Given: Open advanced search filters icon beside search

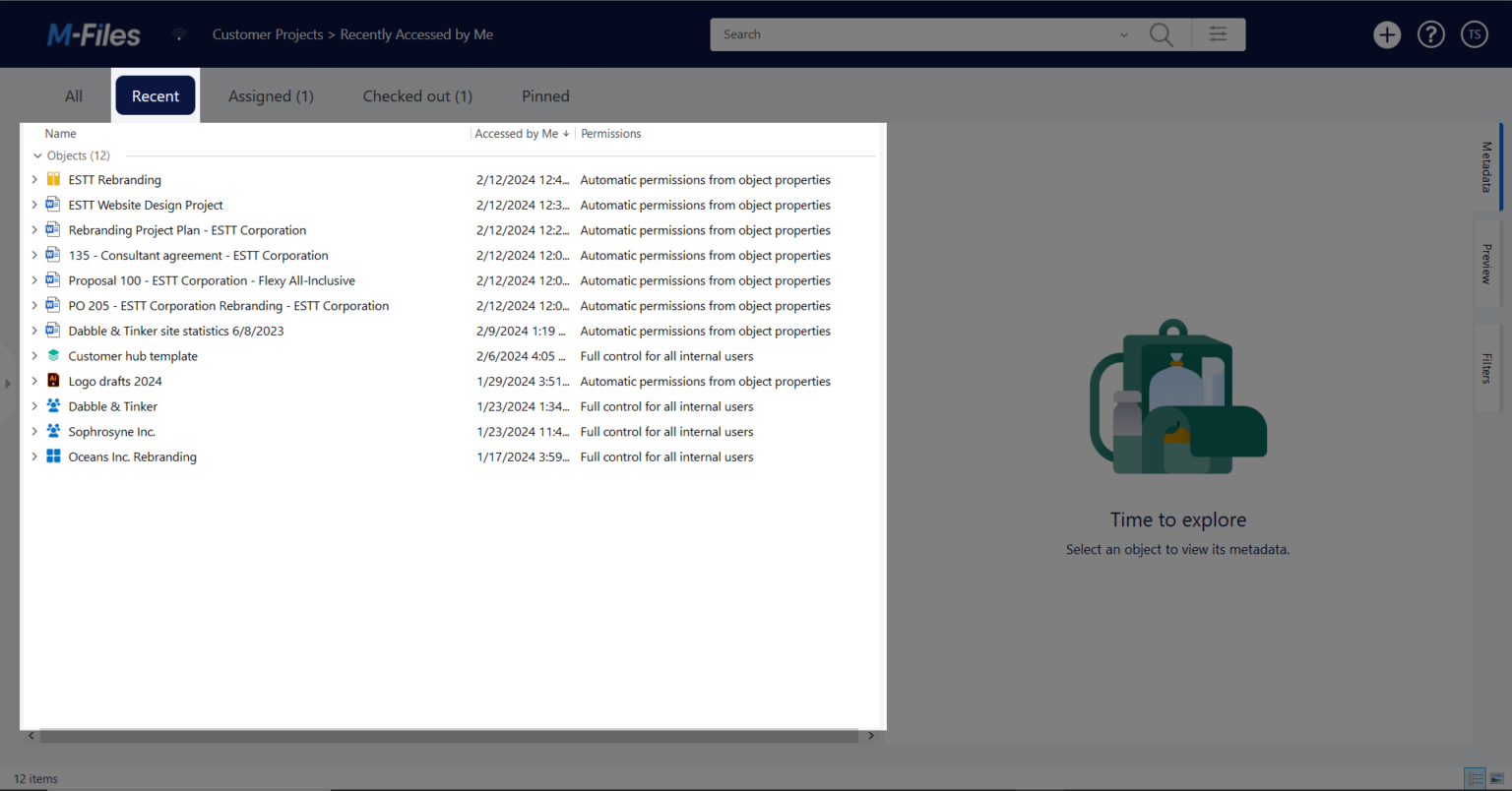Looking at the screenshot, I should 1219,34.
